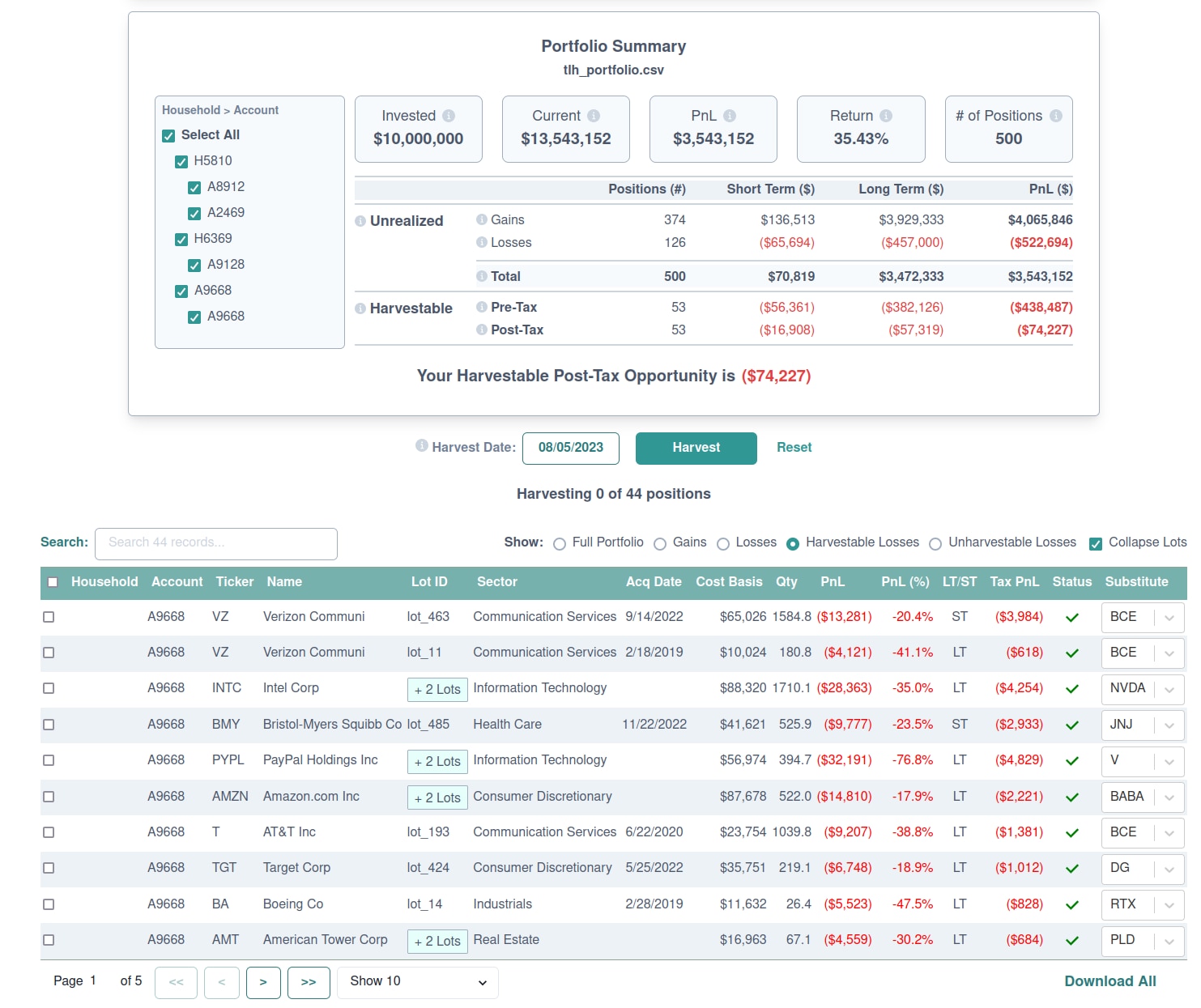Click the info icon before Total row
The image size is (1201, 1008).
click(482, 276)
